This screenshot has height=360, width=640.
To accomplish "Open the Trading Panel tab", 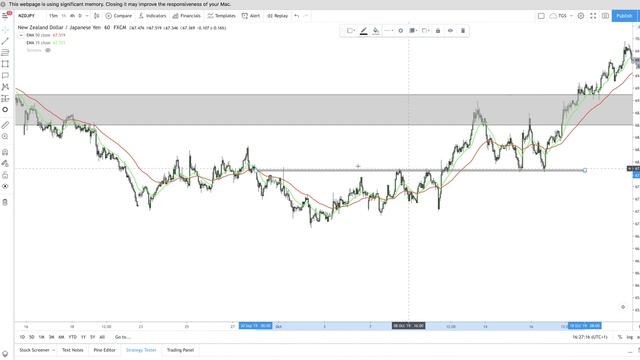I will point(180,350).
